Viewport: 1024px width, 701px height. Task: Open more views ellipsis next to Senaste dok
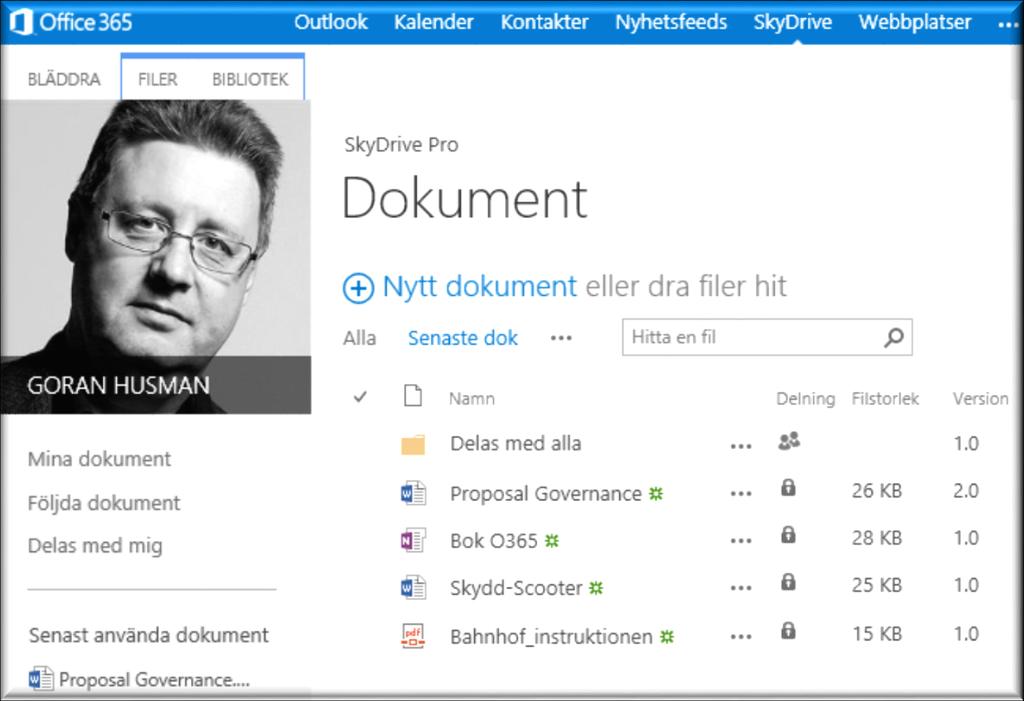pos(561,338)
